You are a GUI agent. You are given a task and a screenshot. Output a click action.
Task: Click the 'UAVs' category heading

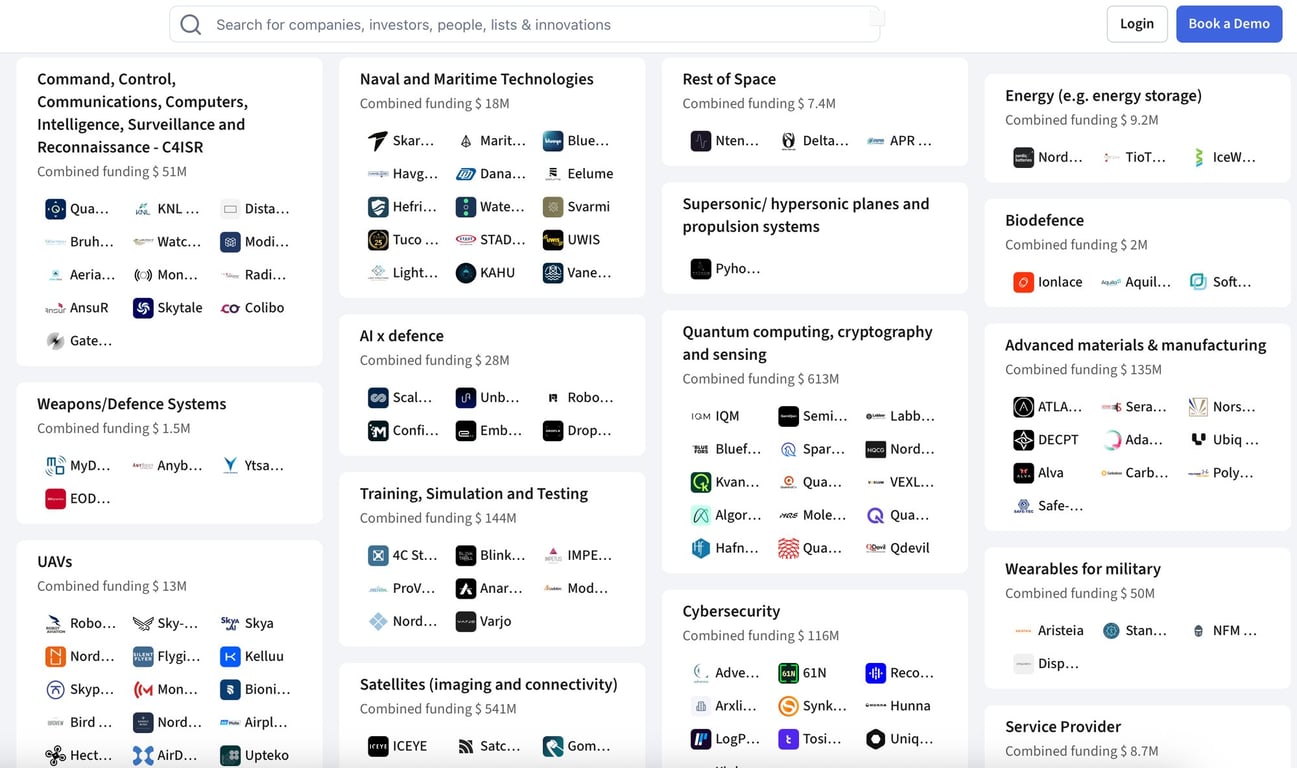(55, 562)
